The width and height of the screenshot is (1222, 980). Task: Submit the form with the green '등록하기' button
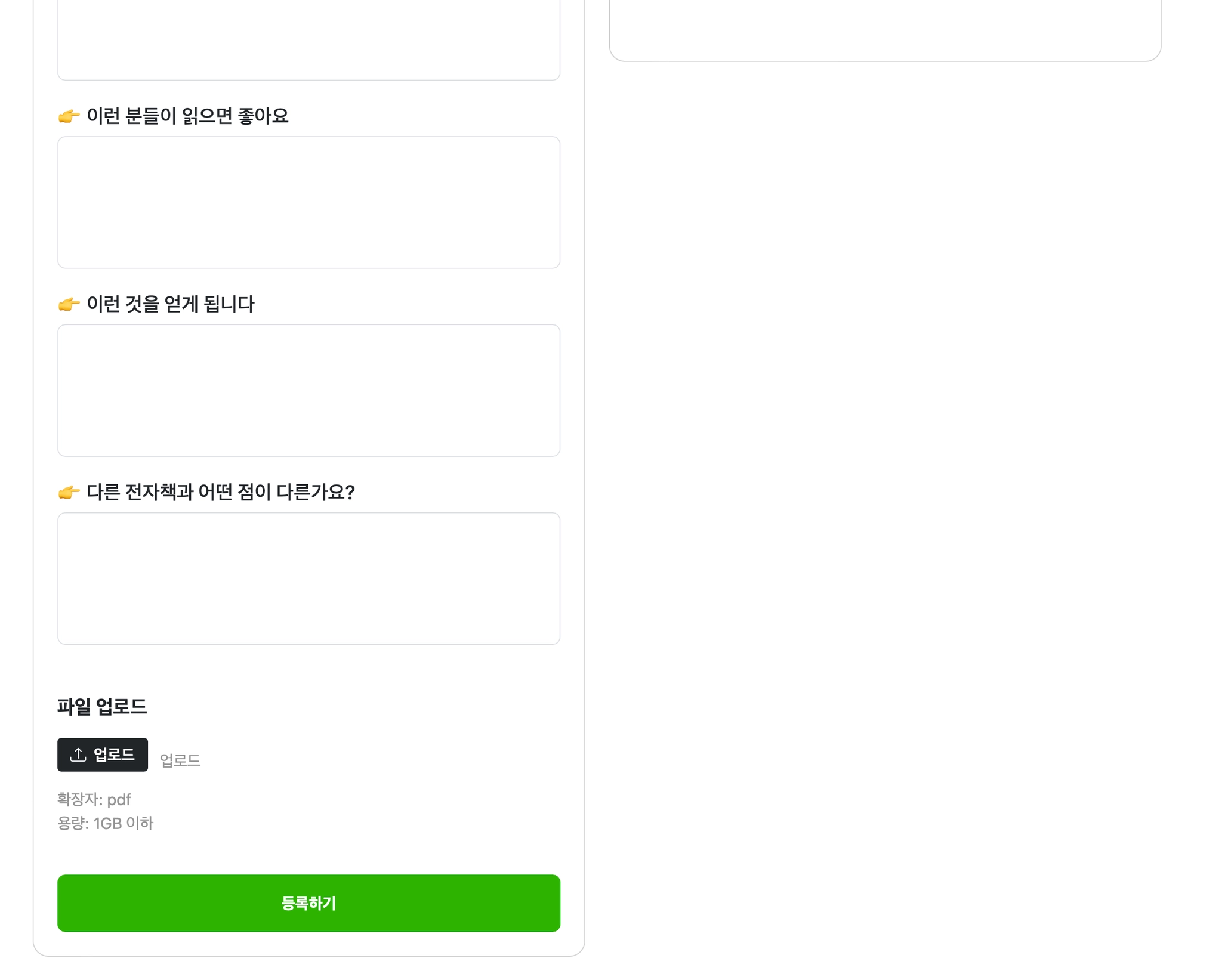308,902
